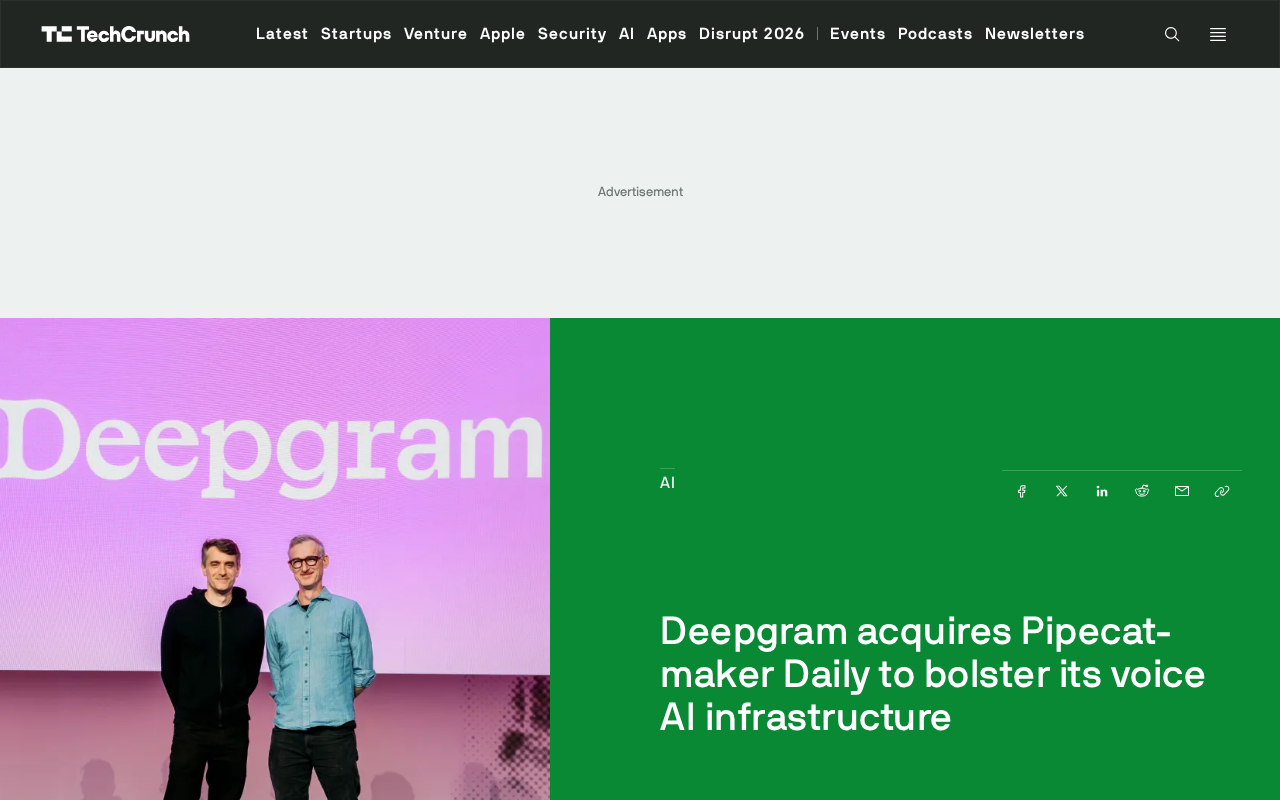Click the Advertisement banner area
Viewport: 1280px width, 800px height.
640,192
